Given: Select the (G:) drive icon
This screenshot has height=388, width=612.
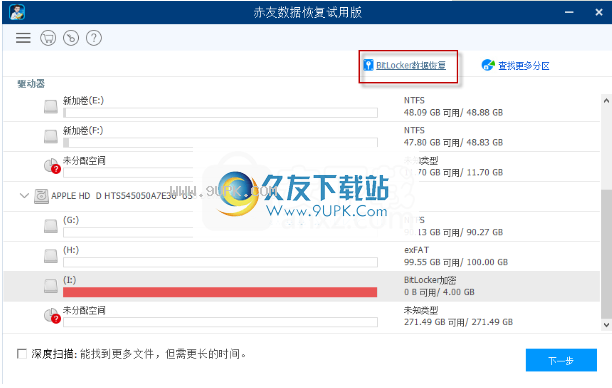Looking at the screenshot, I should point(51,226).
